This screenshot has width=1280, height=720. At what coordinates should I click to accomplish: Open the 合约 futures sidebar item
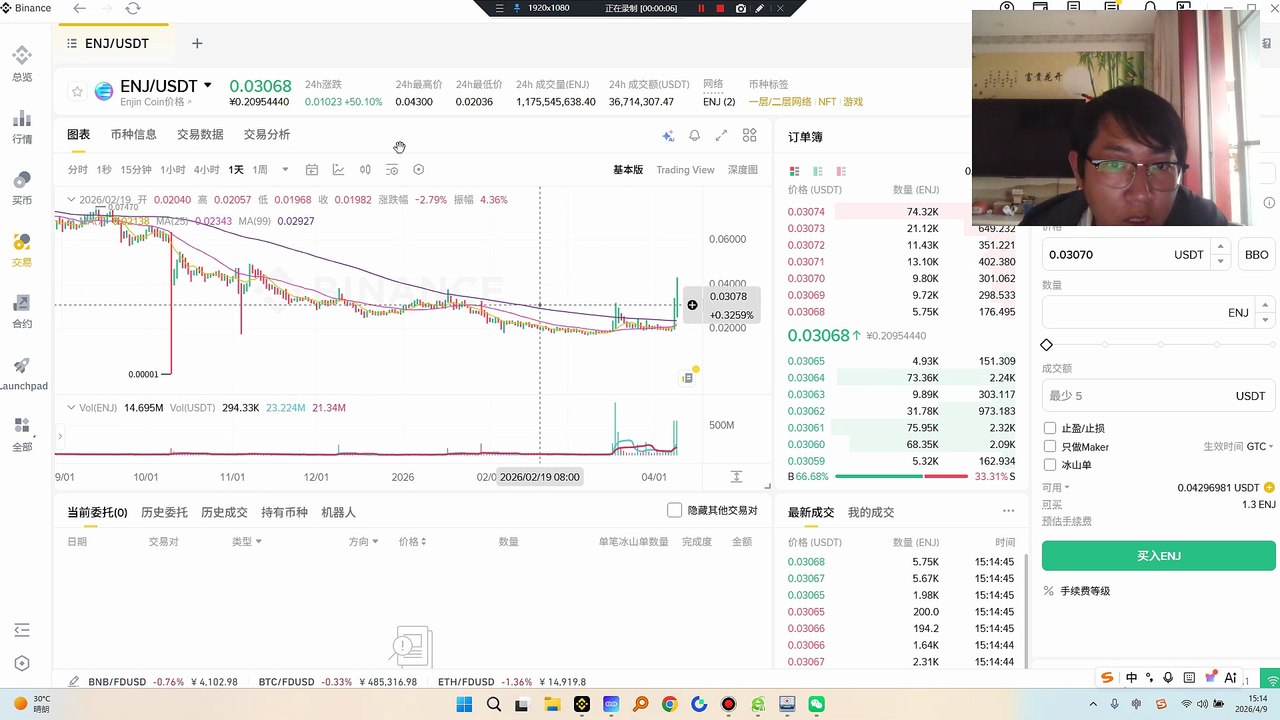22,312
